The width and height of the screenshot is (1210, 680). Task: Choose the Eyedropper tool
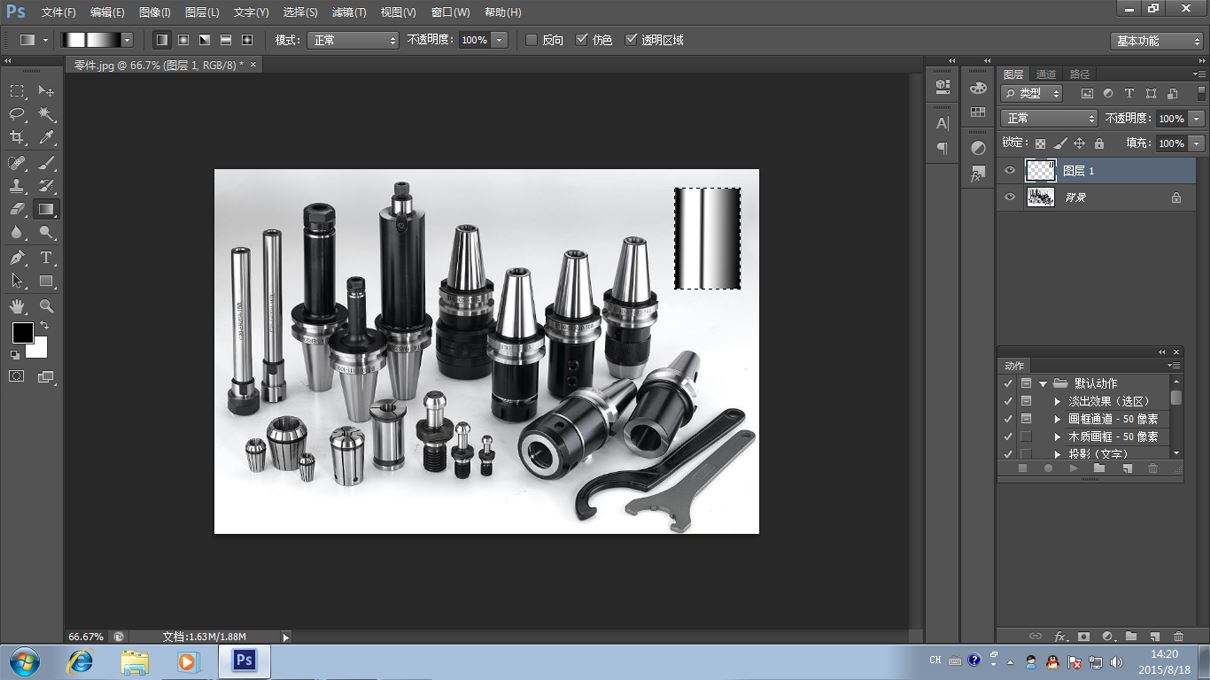pos(47,138)
